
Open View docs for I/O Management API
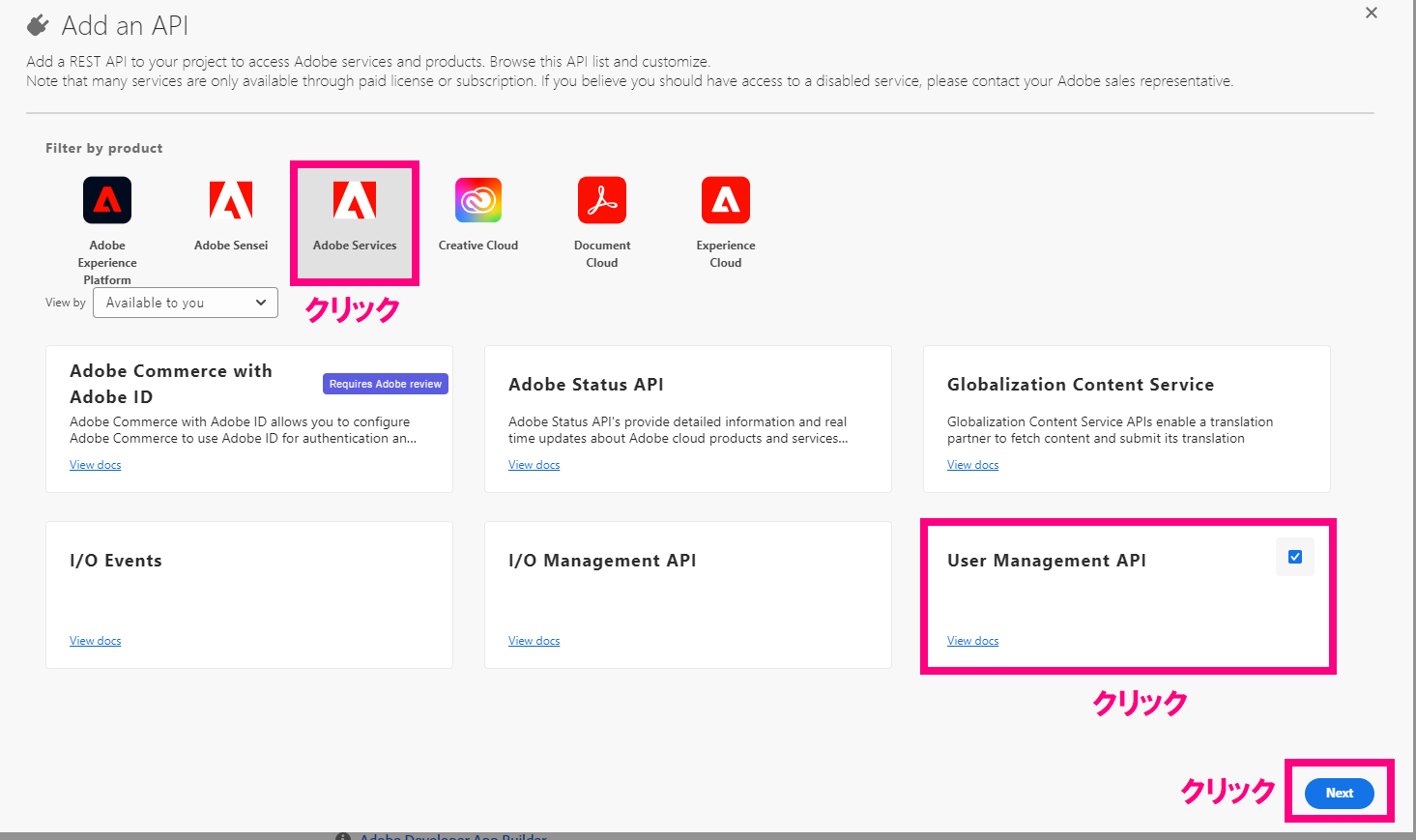tap(535, 641)
